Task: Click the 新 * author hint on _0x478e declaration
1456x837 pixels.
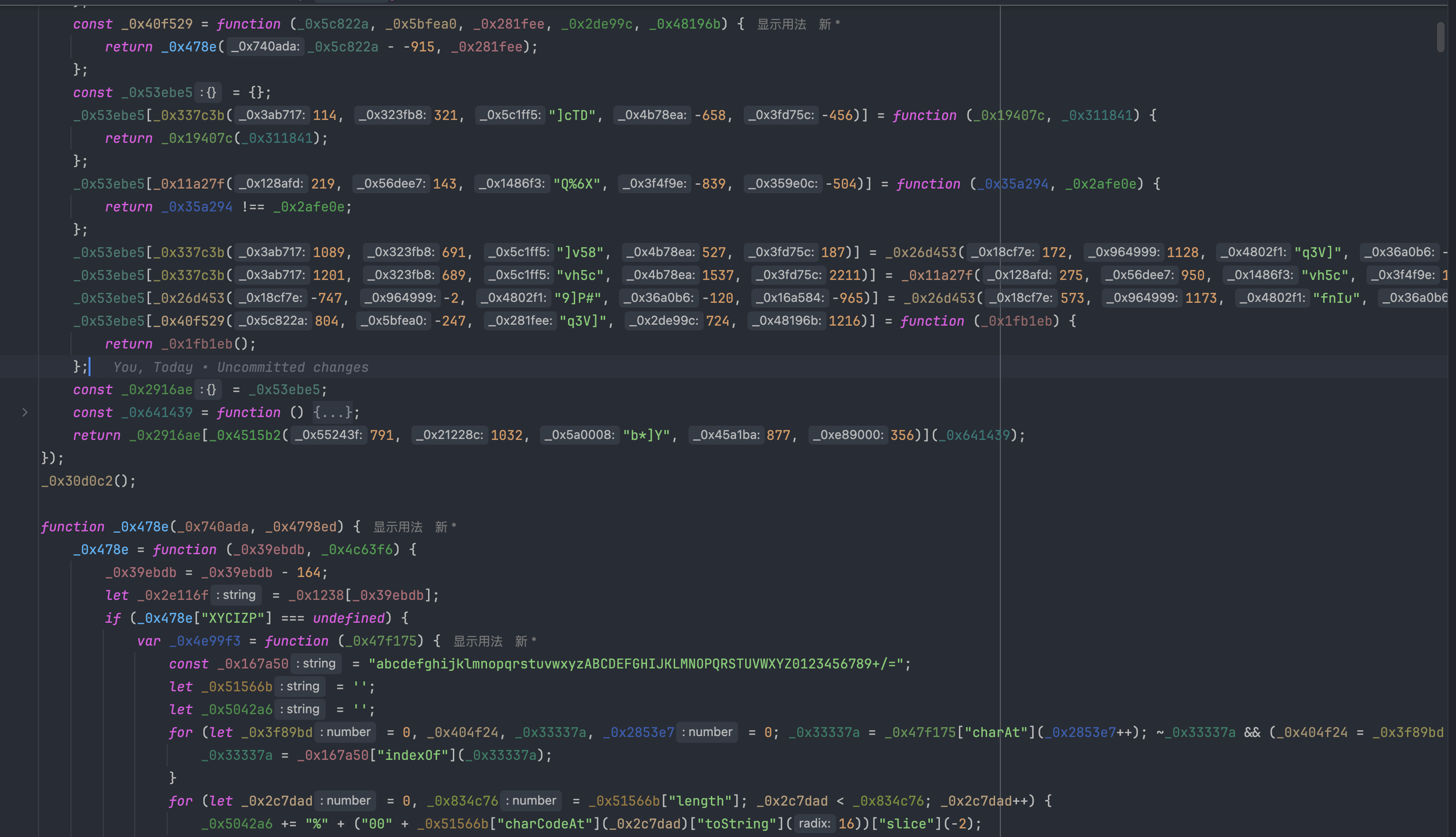Action: [x=445, y=527]
